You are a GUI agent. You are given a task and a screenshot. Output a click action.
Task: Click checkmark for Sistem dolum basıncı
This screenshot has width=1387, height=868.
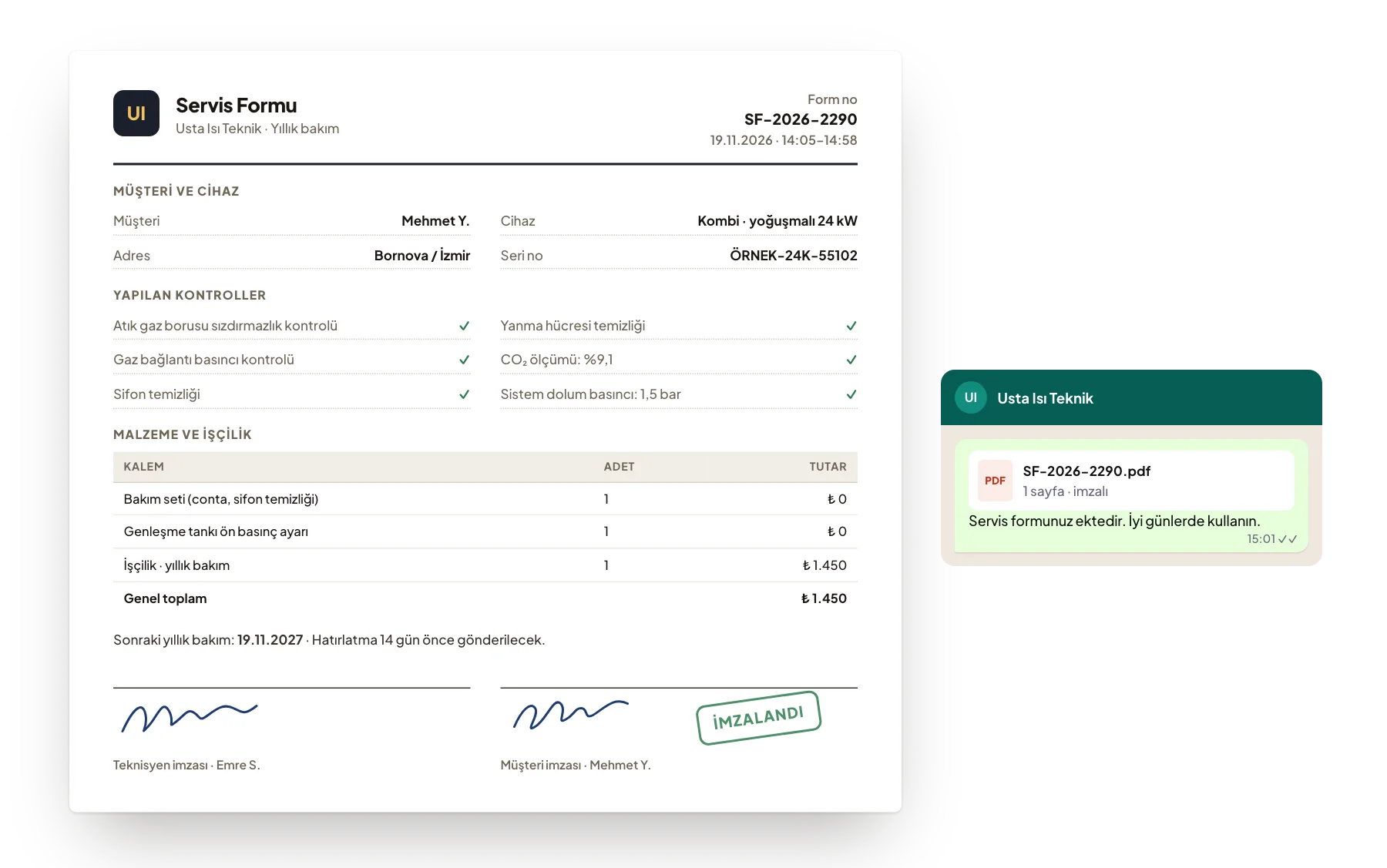(851, 394)
